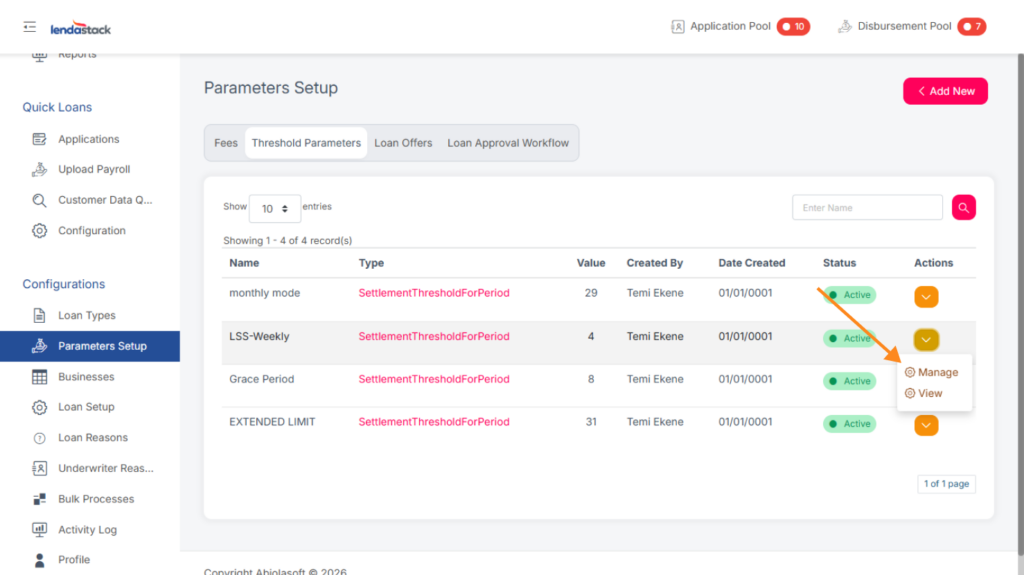
Task: Click the Enter Name search field
Action: pos(866,207)
